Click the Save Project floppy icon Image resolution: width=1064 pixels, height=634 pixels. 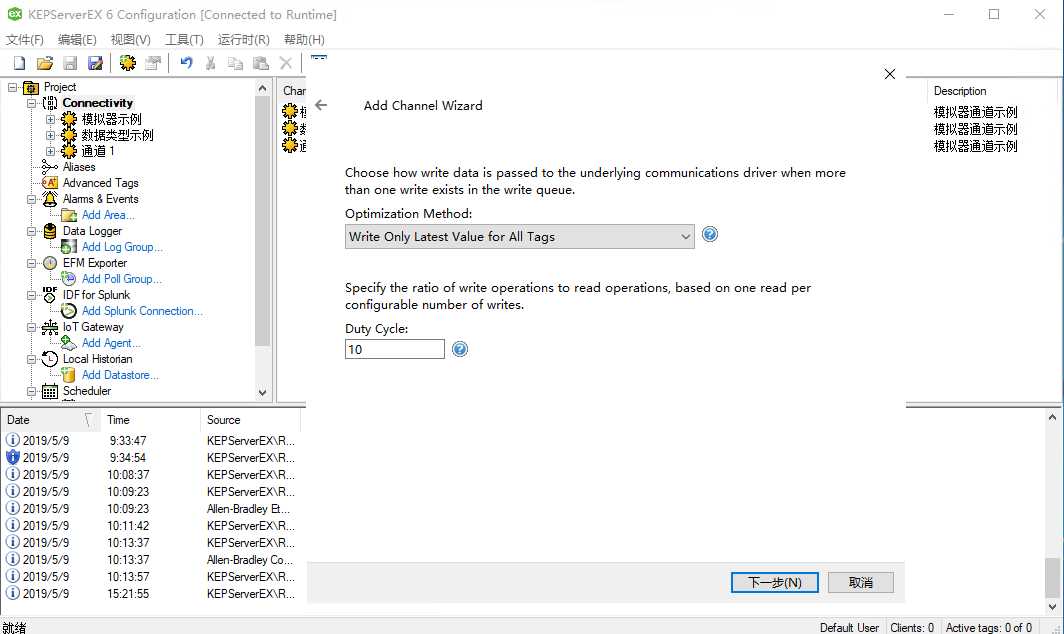(70, 64)
